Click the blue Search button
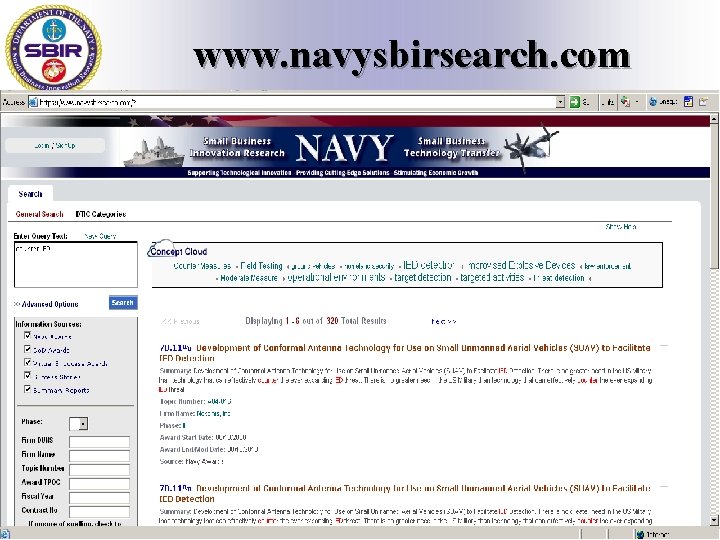720x540 pixels. 123,303
